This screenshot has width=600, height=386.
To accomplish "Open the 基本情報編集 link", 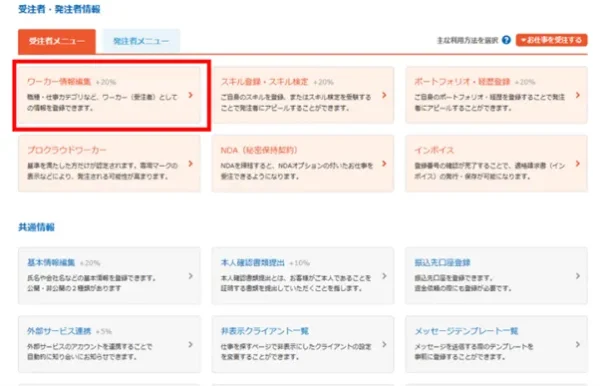I will click(x=51, y=262).
